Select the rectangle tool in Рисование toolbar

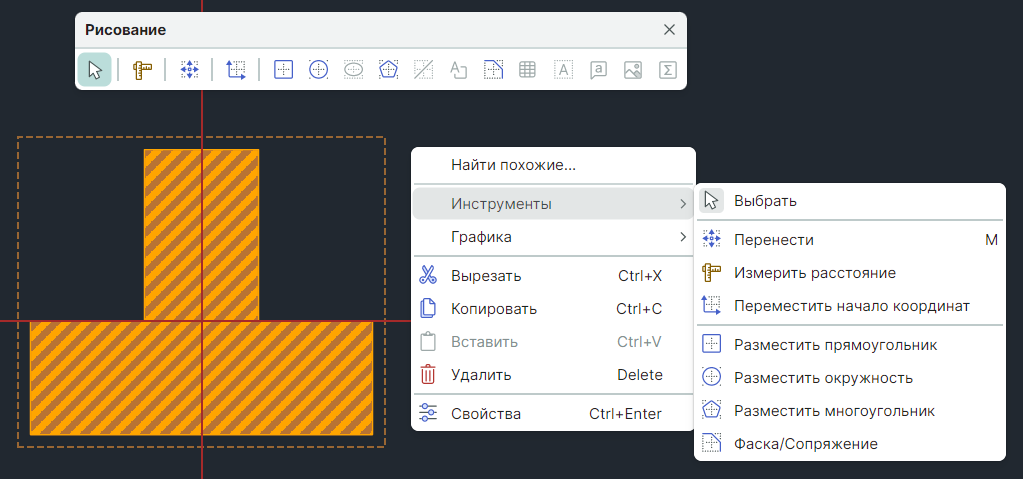click(284, 70)
